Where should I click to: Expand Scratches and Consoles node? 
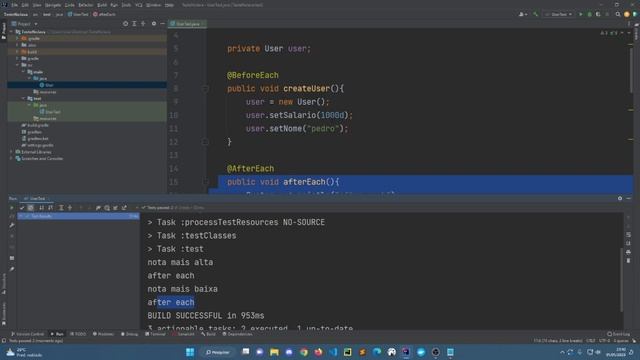pyautogui.click(x=12, y=158)
